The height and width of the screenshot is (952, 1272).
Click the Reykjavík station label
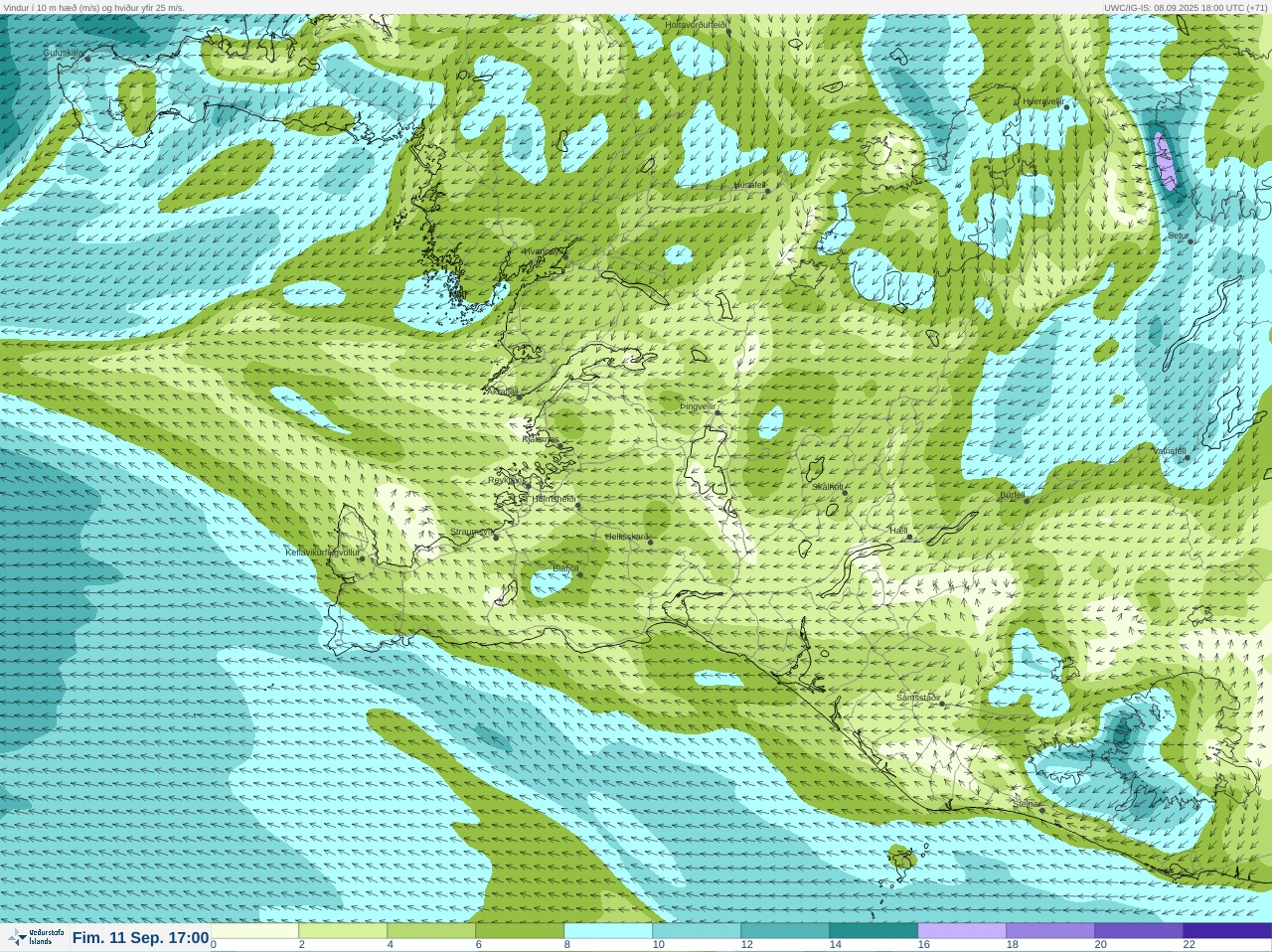[506, 480]
